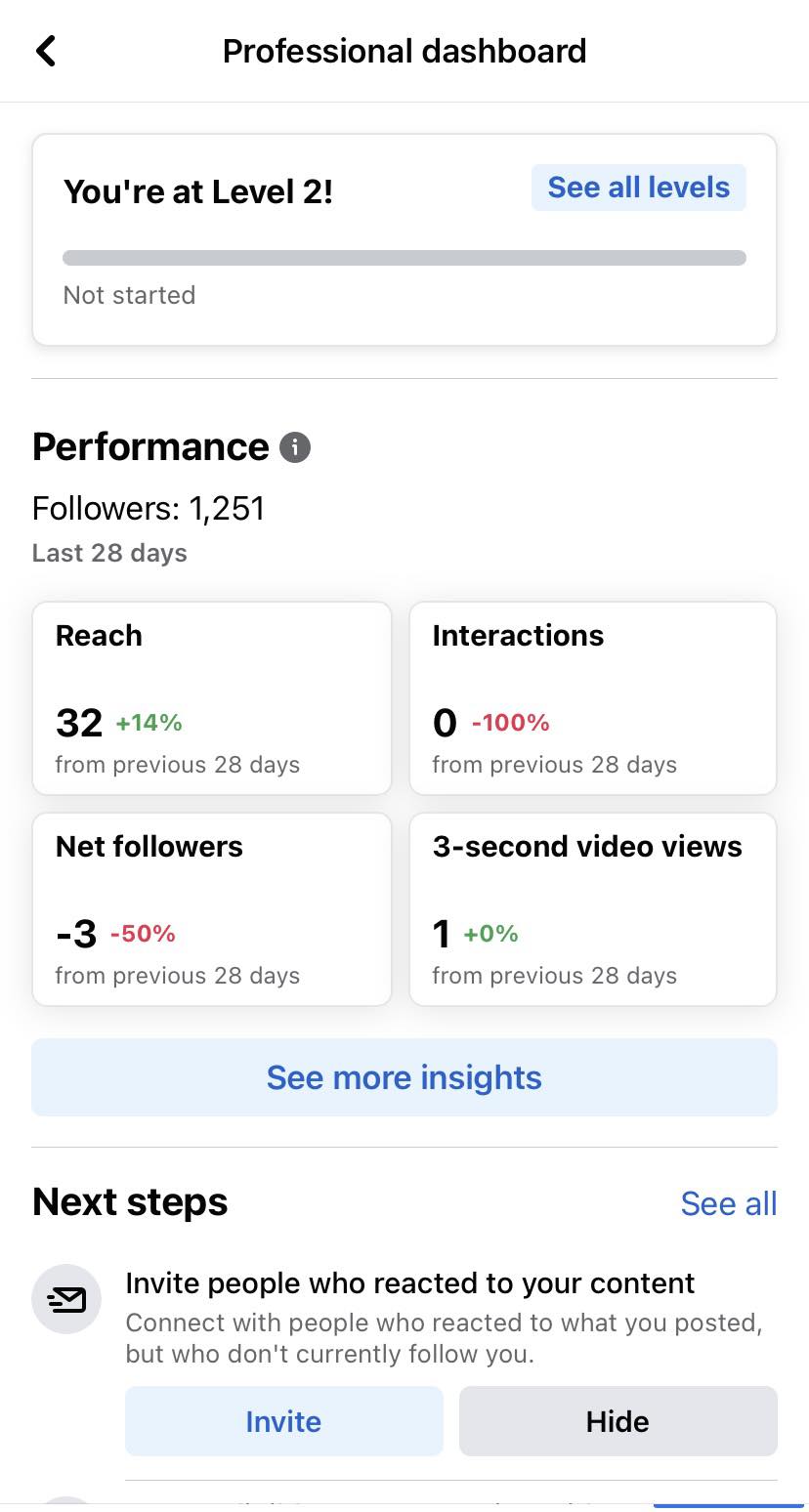Tap the Performance section heading
The height and width of the screenshot is (1512, 809).
[150, 447]
